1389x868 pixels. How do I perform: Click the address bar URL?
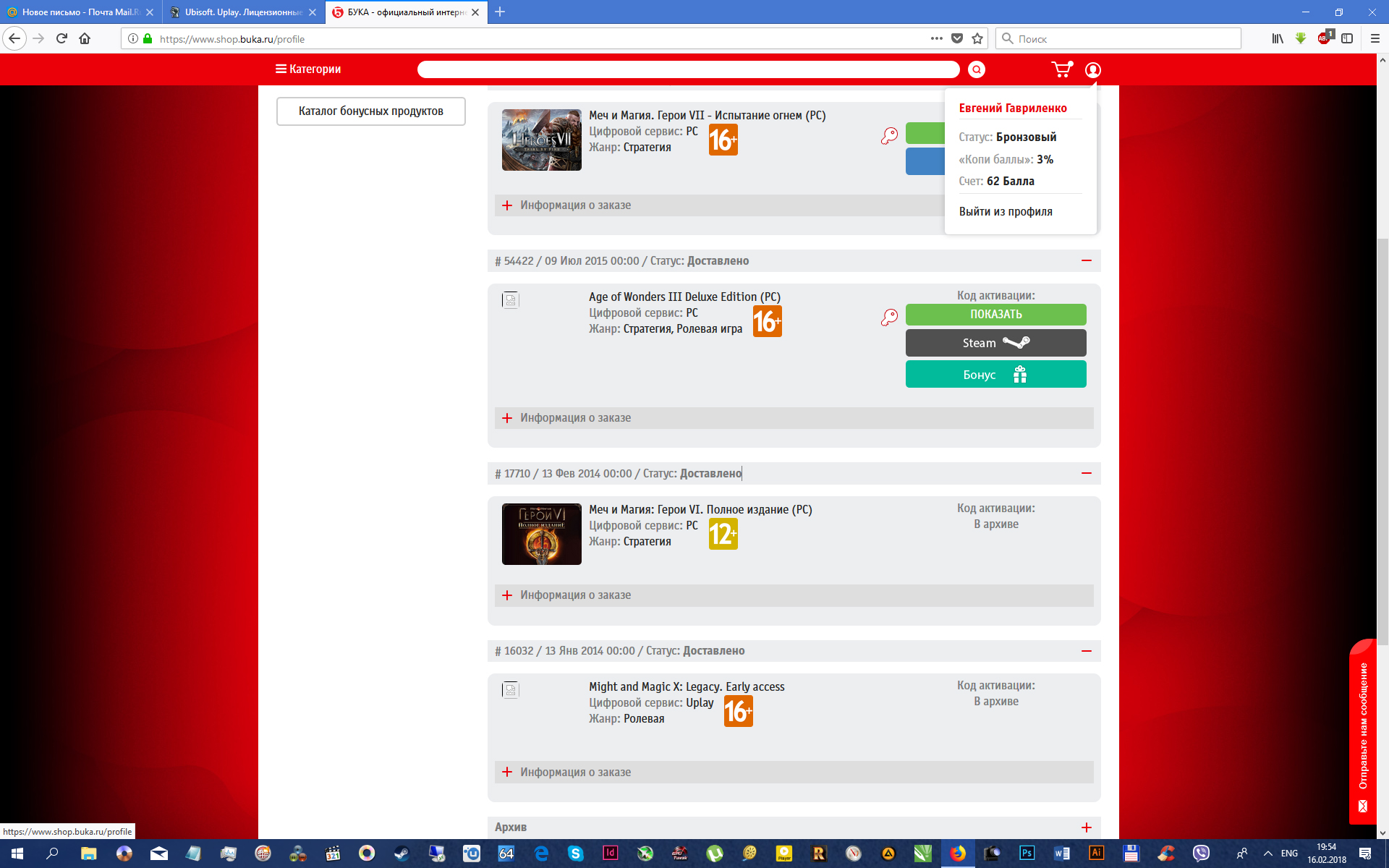pyautogui.click(x=231, y=39)
